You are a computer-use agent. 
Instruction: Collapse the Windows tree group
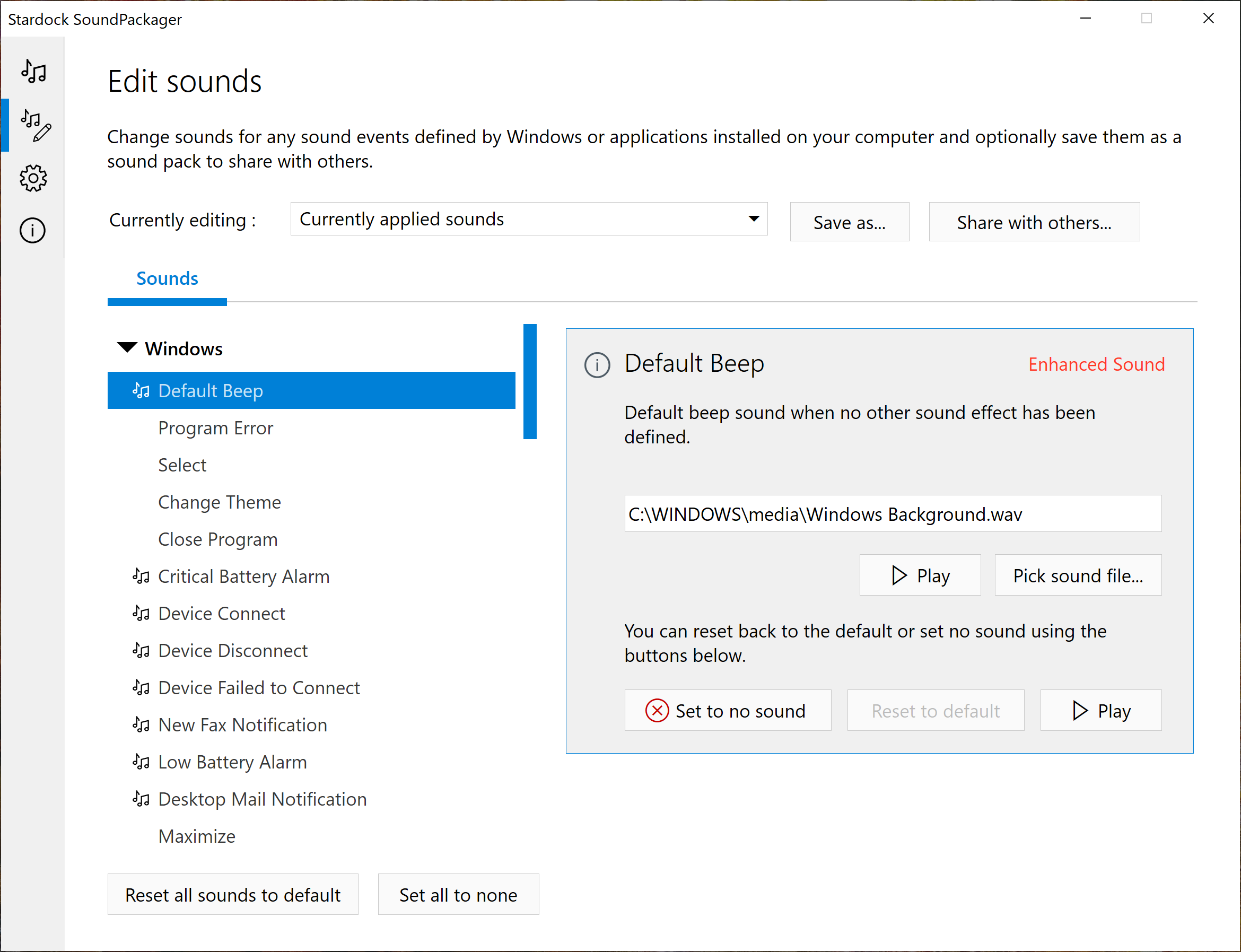pyautogui.click(x=127, y=347)
